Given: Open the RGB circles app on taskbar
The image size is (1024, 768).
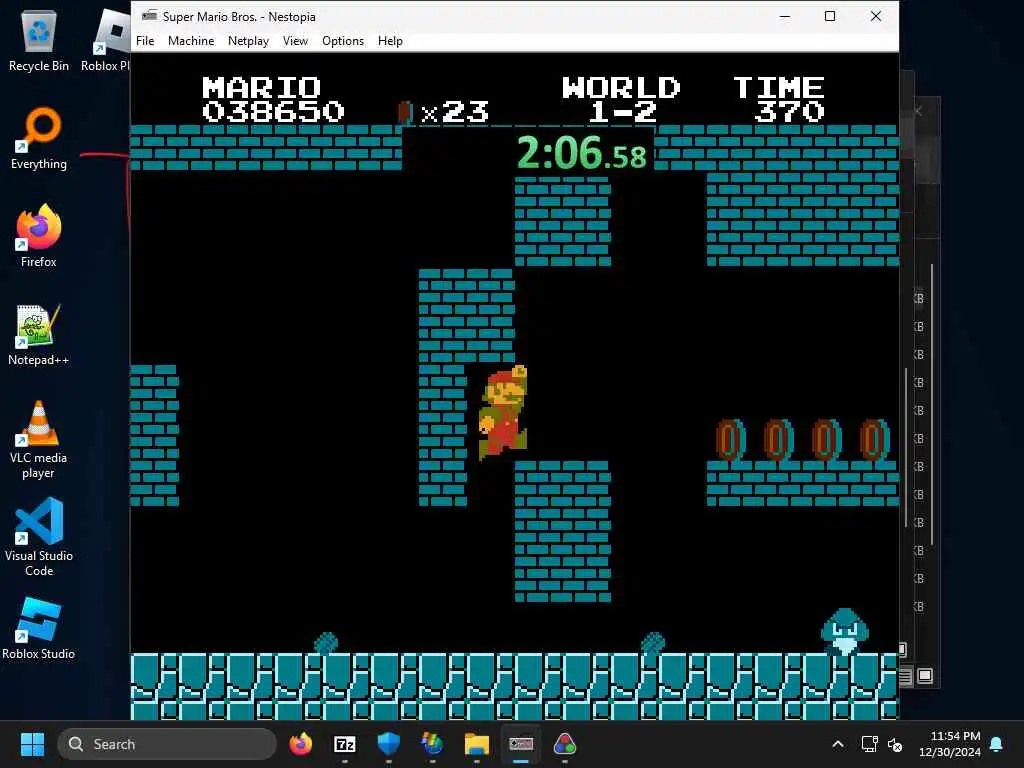Looking at the screenshot, I should pyautogui.click(x=565, y=744).
